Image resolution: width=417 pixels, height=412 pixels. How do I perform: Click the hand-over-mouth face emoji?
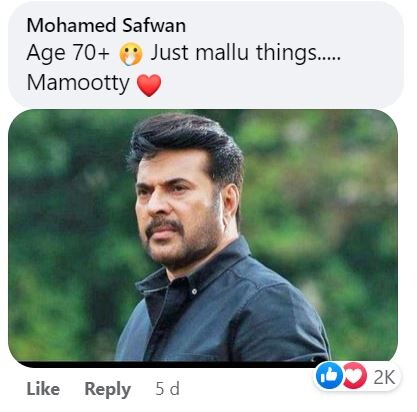[131, 54]
